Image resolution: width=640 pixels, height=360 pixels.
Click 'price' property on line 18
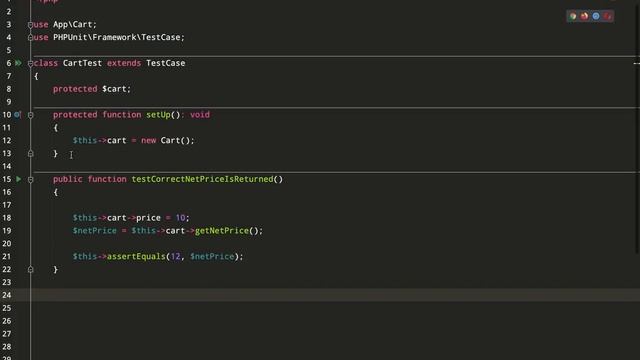(148, 218)
